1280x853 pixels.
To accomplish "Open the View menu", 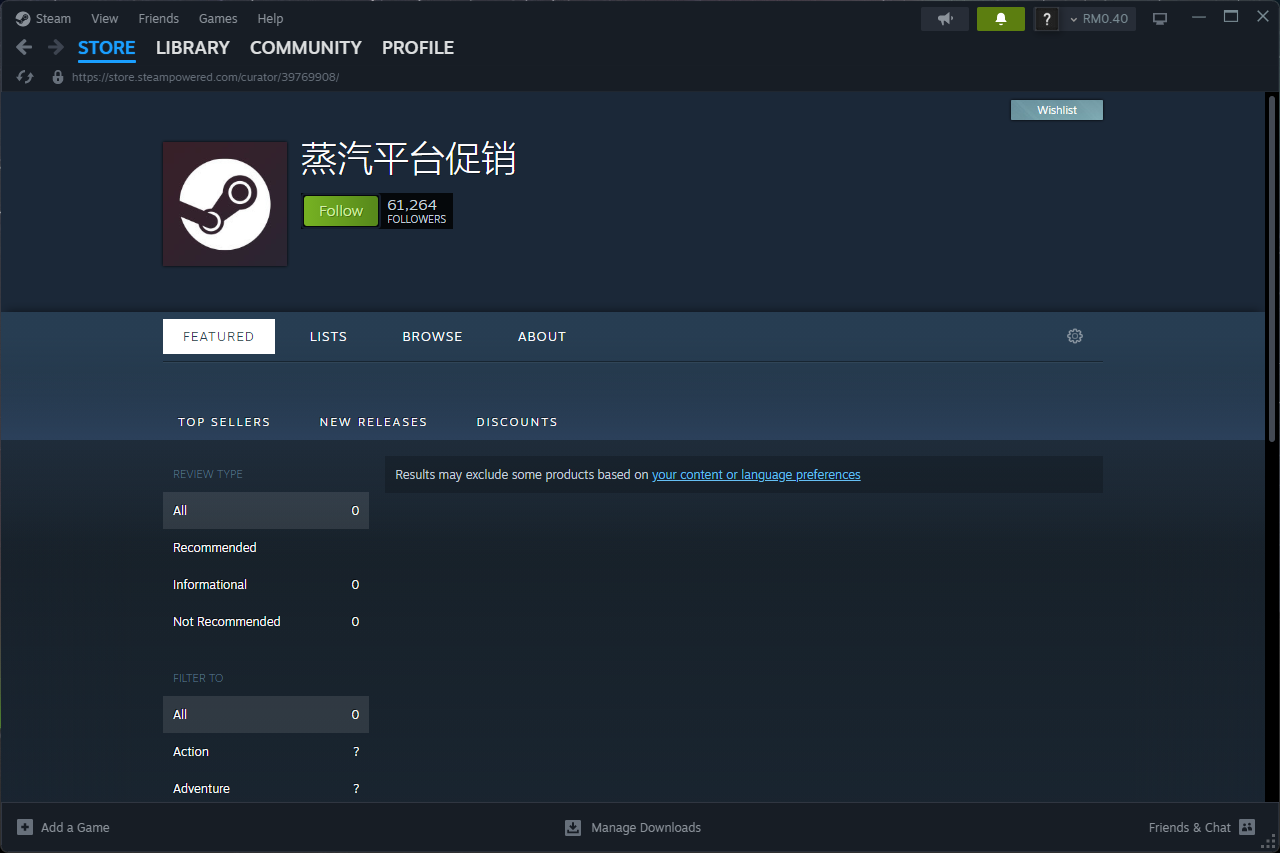I will coord(104,18).
